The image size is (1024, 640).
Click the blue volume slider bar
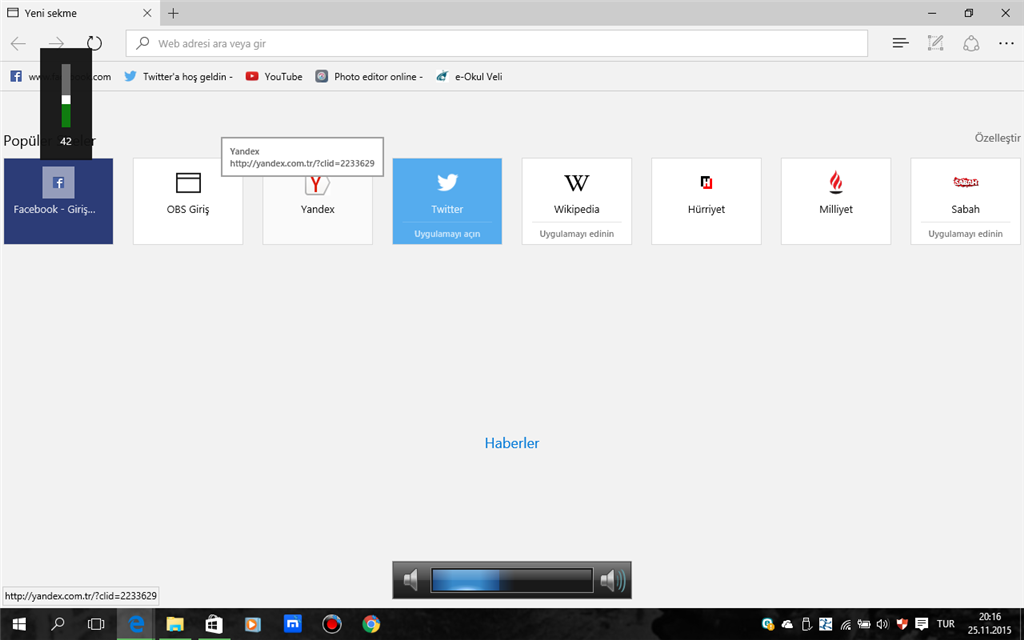point(511,580)
